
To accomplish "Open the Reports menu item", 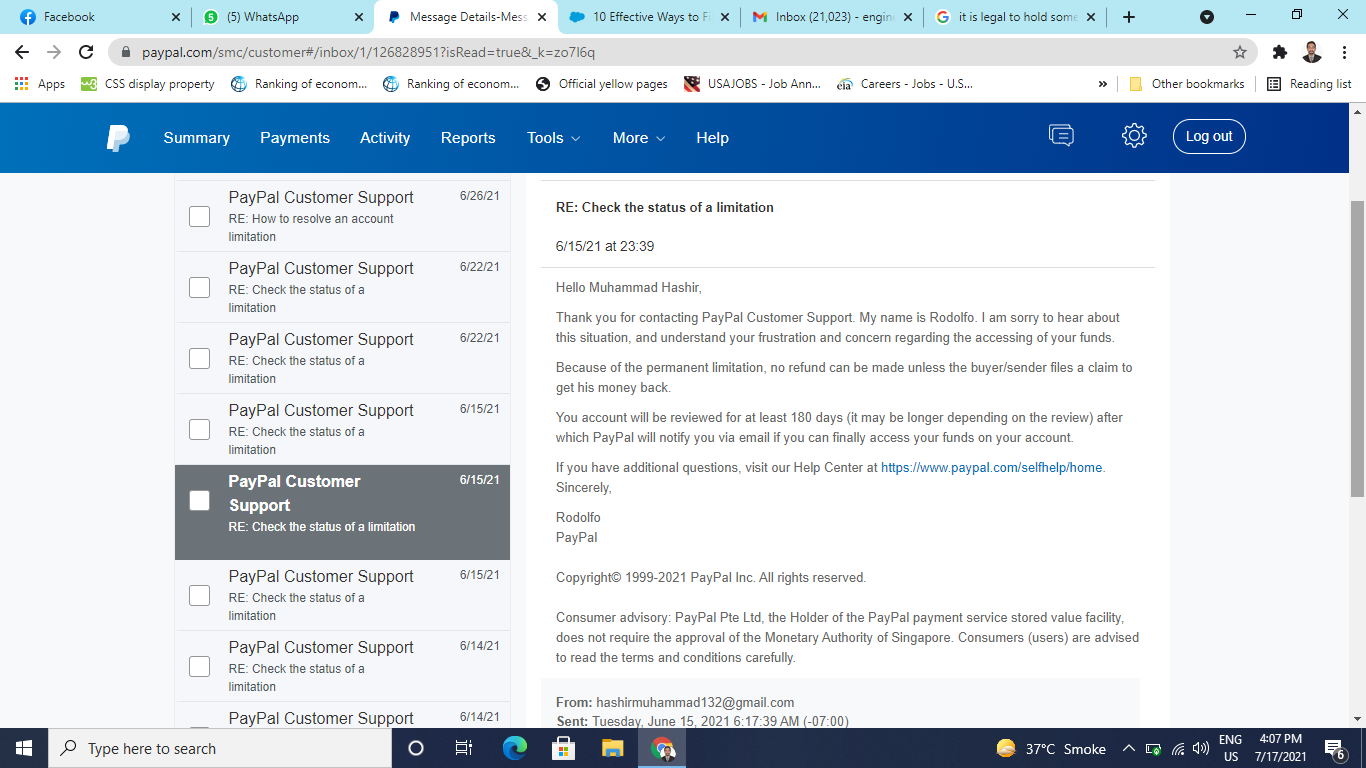I will [468, 138].
